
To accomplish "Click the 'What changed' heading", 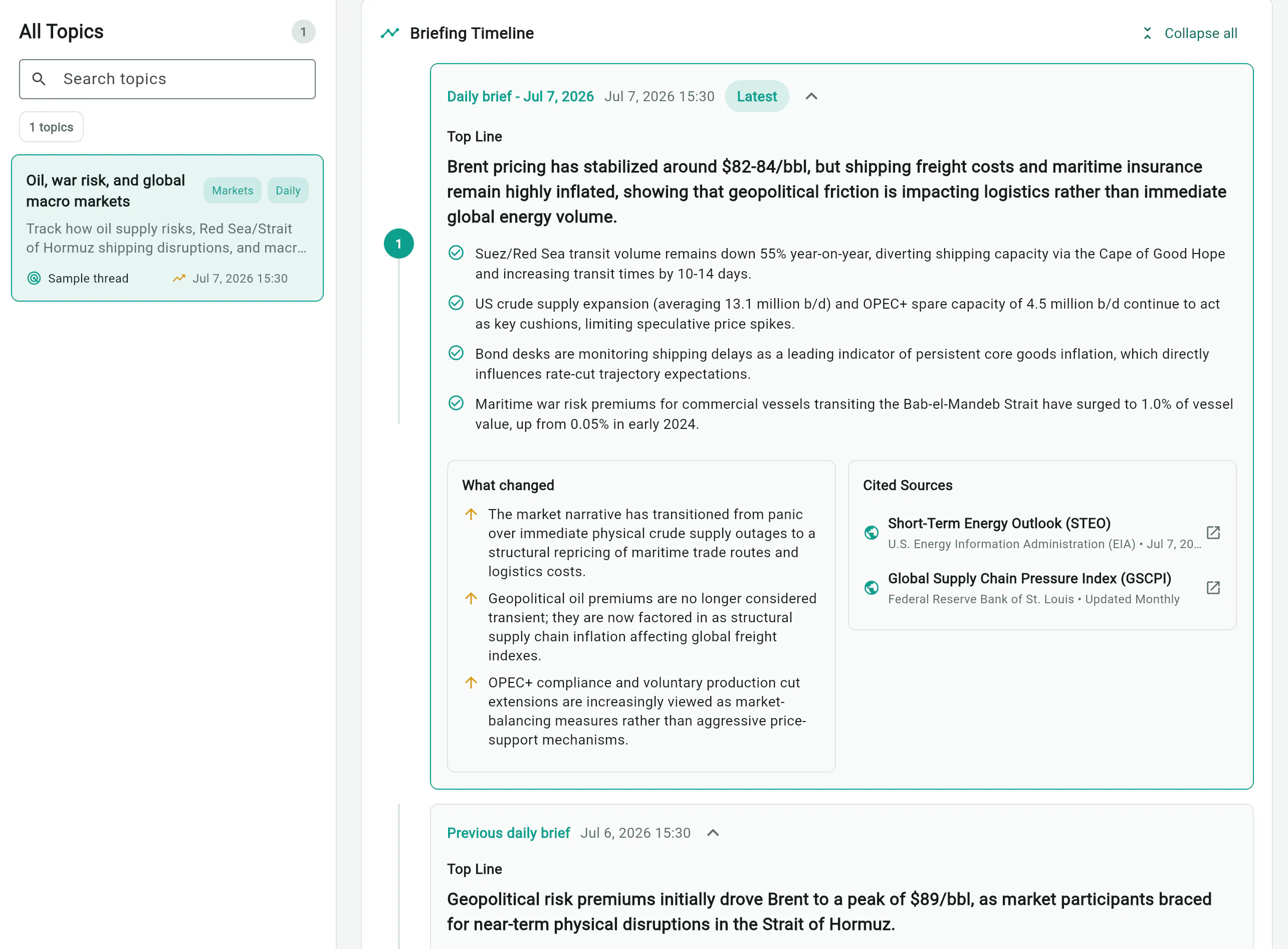I will 508,486.
